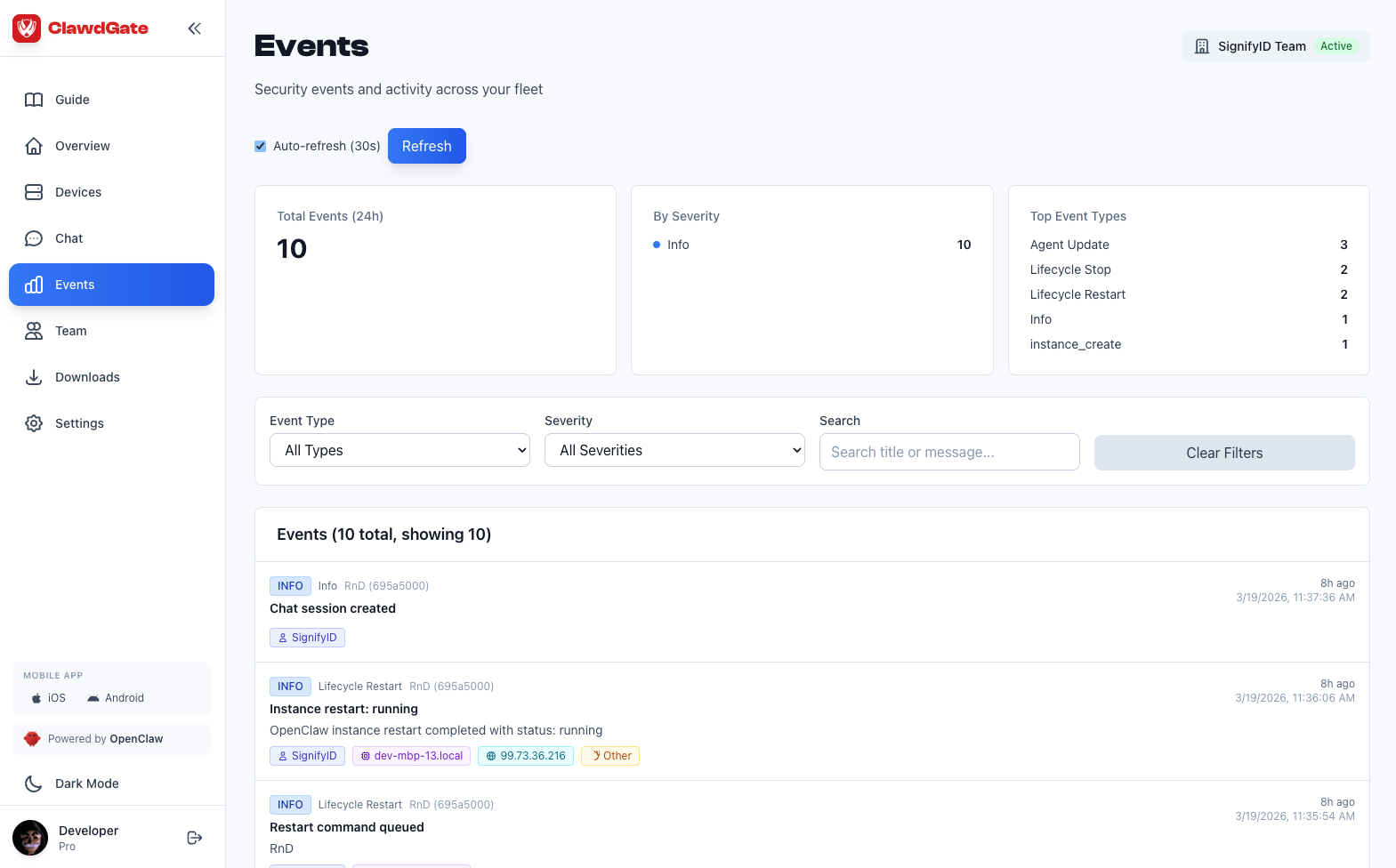Click the SignifyID tag under Instance restart
1396x868 pixels.
(307, 756)
